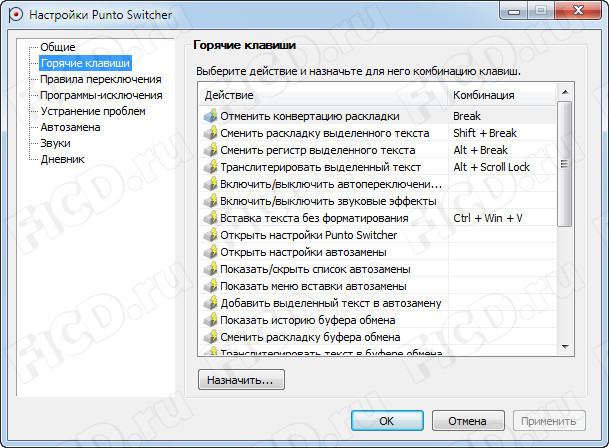609x448 pixels.
Task: Select row text Открыть настройки Punto Switcher
Action: tap(309, 235)
